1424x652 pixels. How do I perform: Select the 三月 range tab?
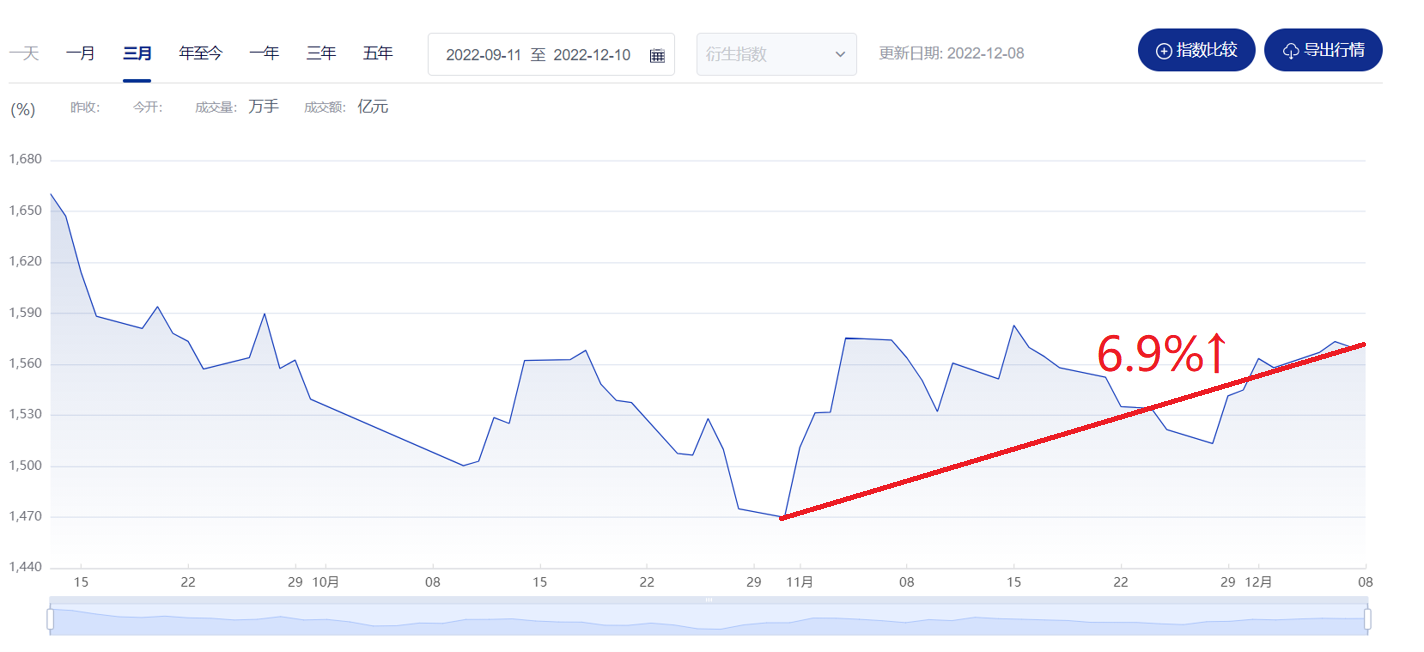pos(137,54)
